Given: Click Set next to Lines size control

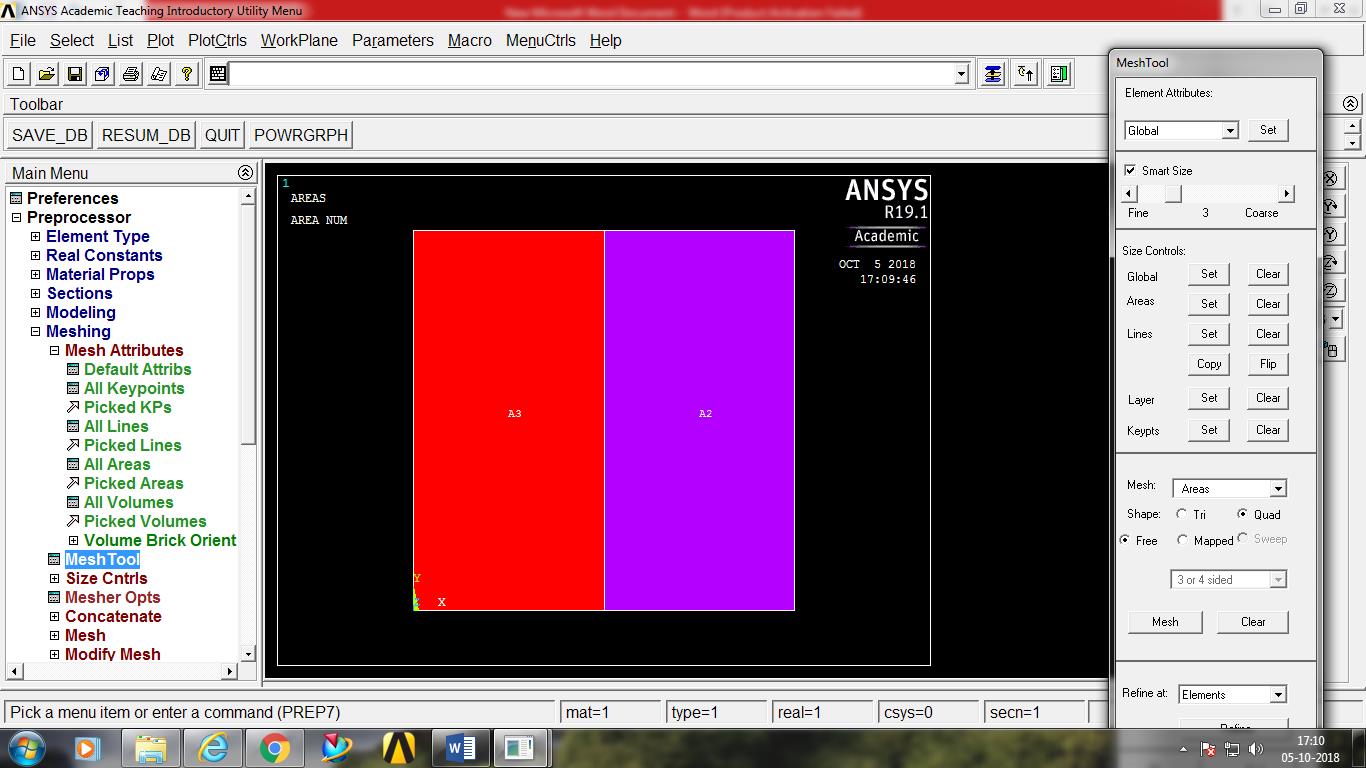Looking at the screenshot, I should (x=1209, y=334).
